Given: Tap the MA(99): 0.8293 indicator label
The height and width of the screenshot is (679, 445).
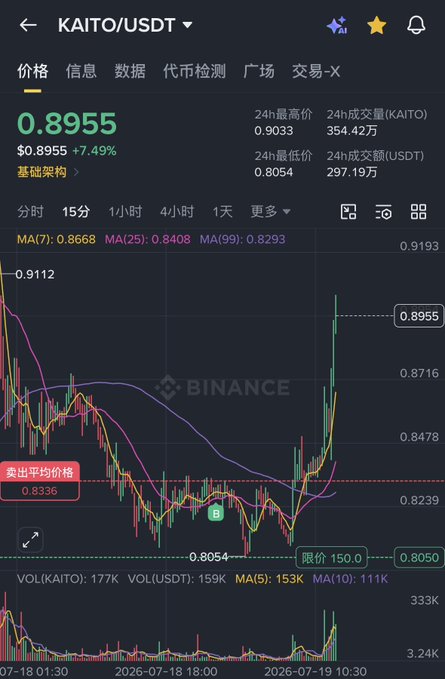Looking at the screenshot, I should [x=242, y=239].
